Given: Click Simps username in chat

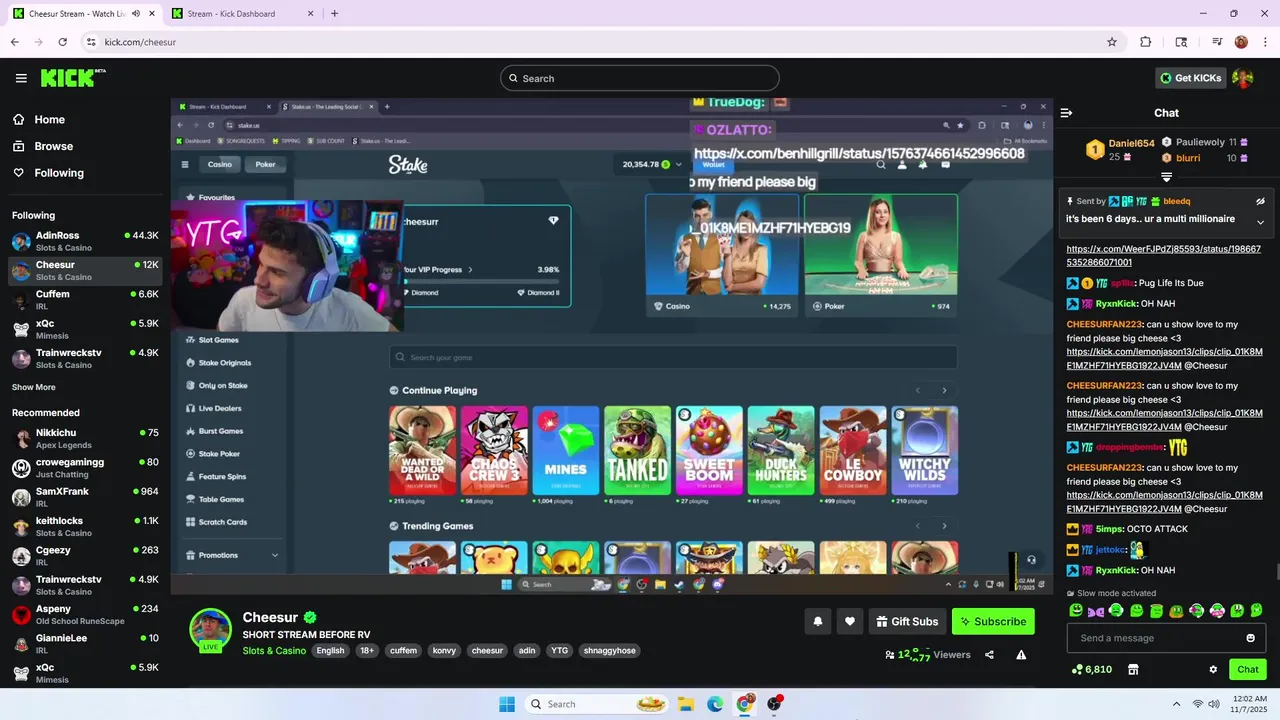Looking at the screenshot, I should pos(1109,529).
